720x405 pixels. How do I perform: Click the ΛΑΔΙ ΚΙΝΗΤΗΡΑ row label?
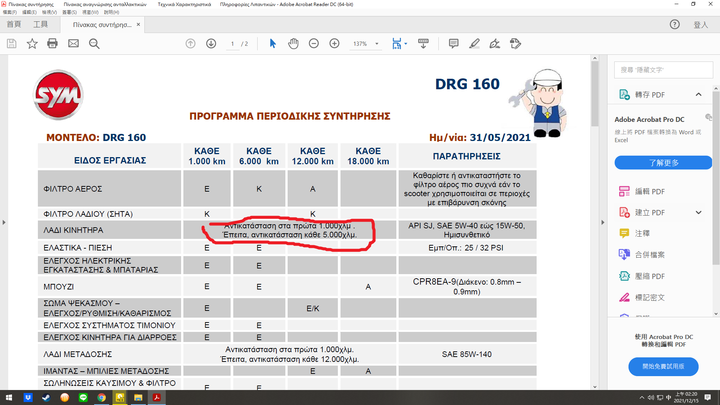(x=73, y=230)
